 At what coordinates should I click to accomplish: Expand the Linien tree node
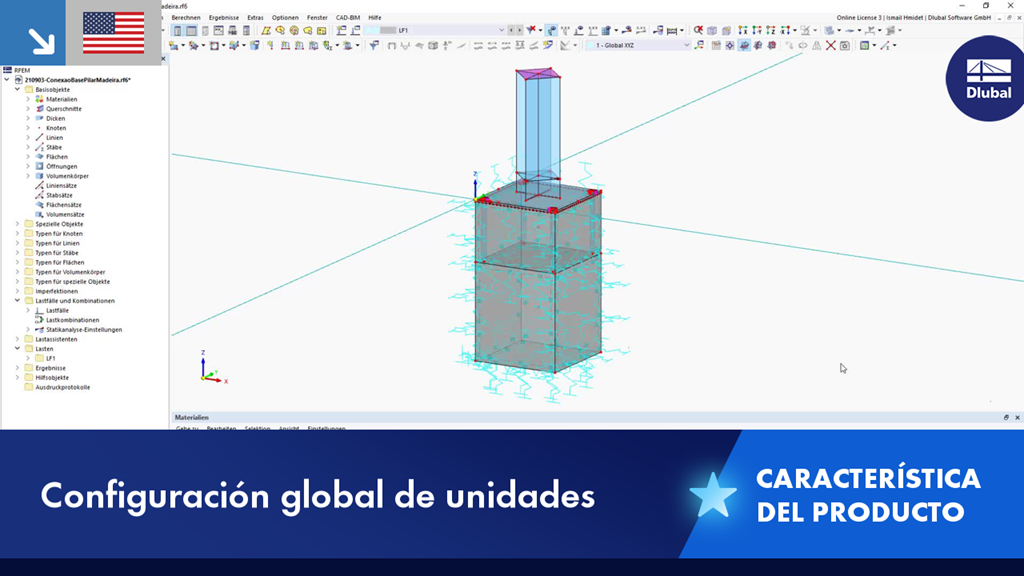[x=28, y=138]
